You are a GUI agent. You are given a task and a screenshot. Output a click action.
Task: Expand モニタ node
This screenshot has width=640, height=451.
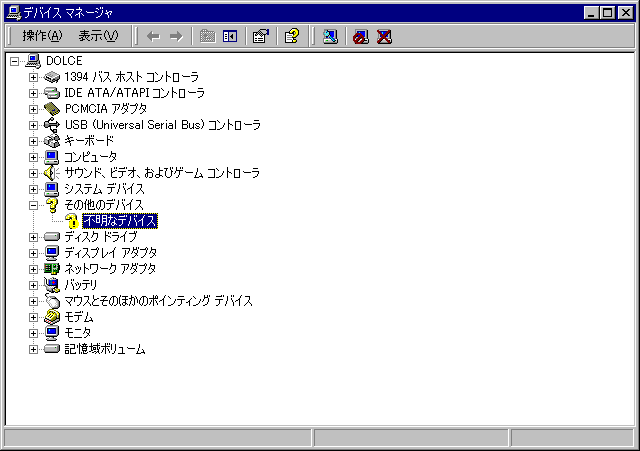[x=33, y=333]
